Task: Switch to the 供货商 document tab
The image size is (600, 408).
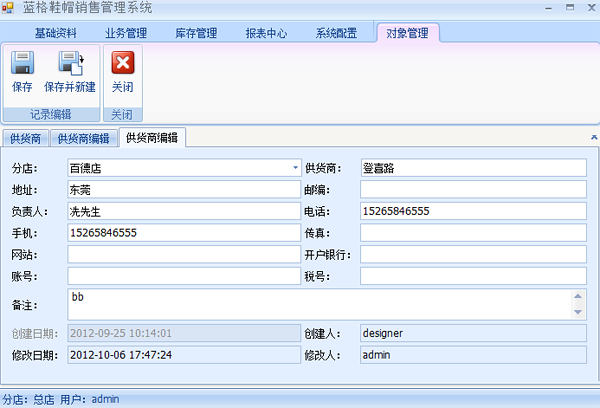Action: click(x=26, y=139)
